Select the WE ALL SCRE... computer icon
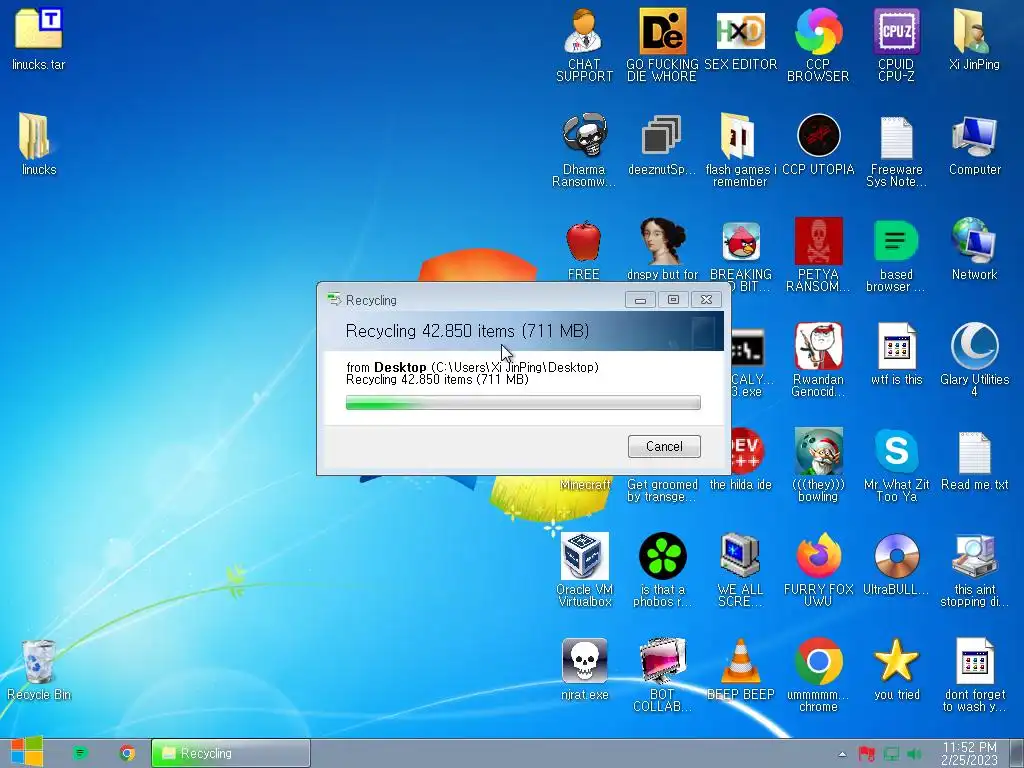This screenshot has height=768, width=1024. point(740,571)
